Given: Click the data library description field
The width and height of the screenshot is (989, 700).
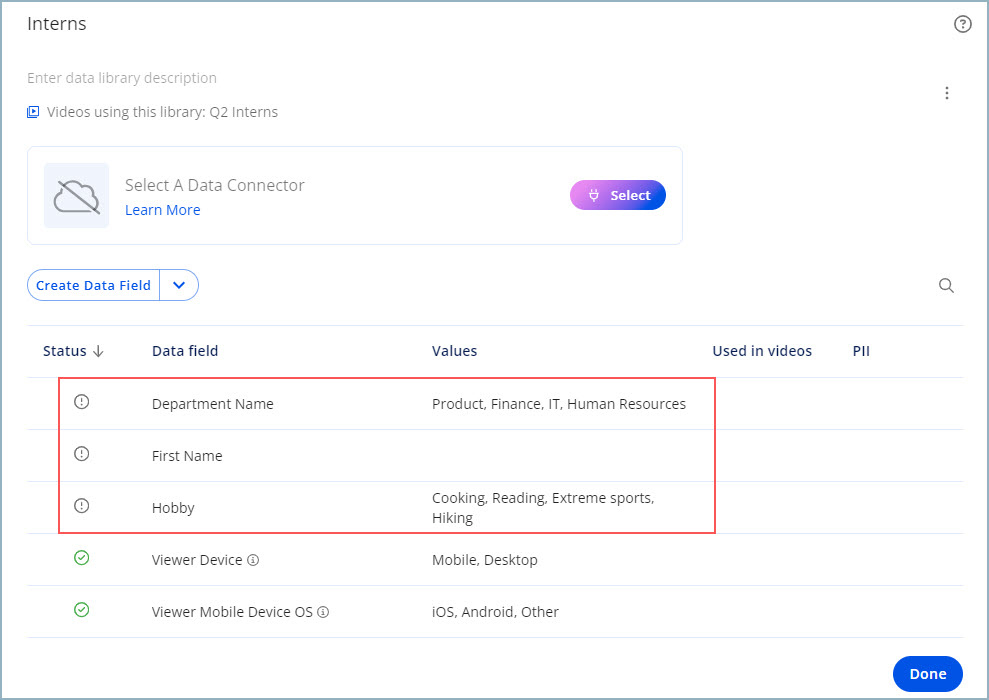Looking at the screenshot, I should click(x=122, y=78).
